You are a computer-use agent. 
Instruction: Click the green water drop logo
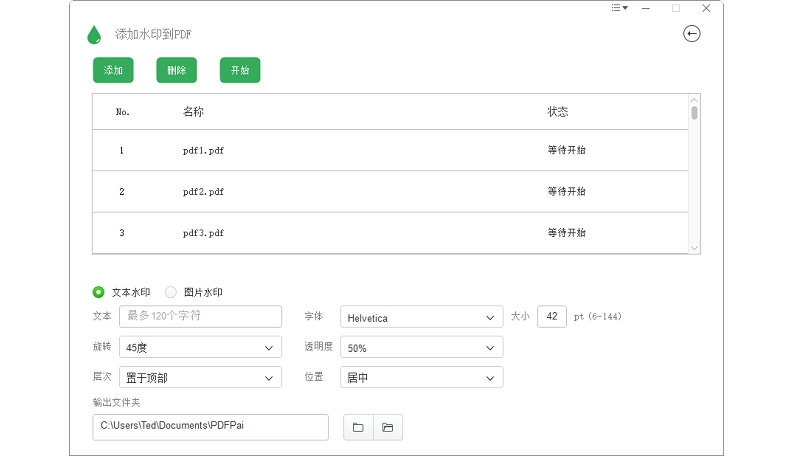click(x=94, y=35)
